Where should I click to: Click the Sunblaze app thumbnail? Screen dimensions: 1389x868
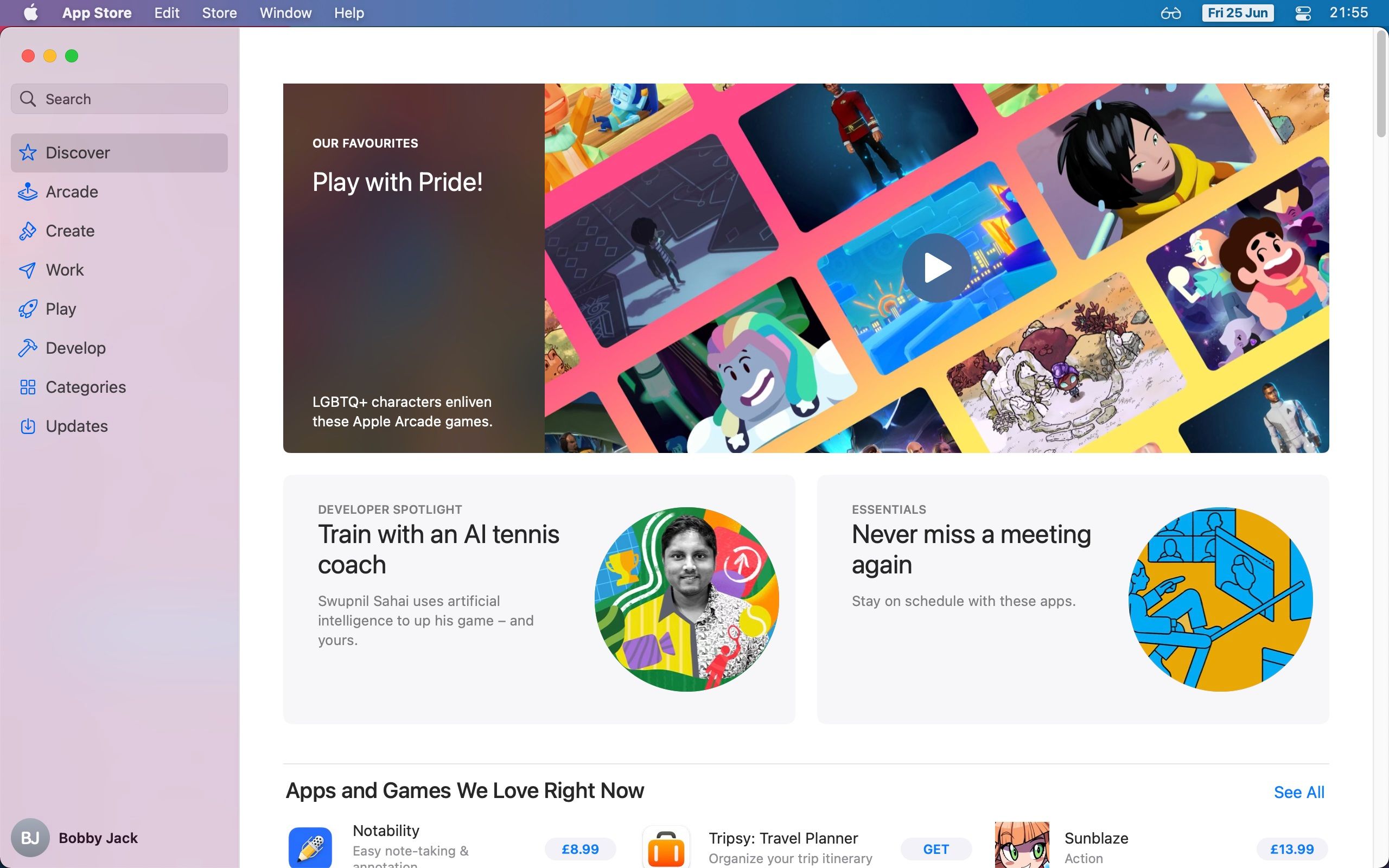[1020, 845]
